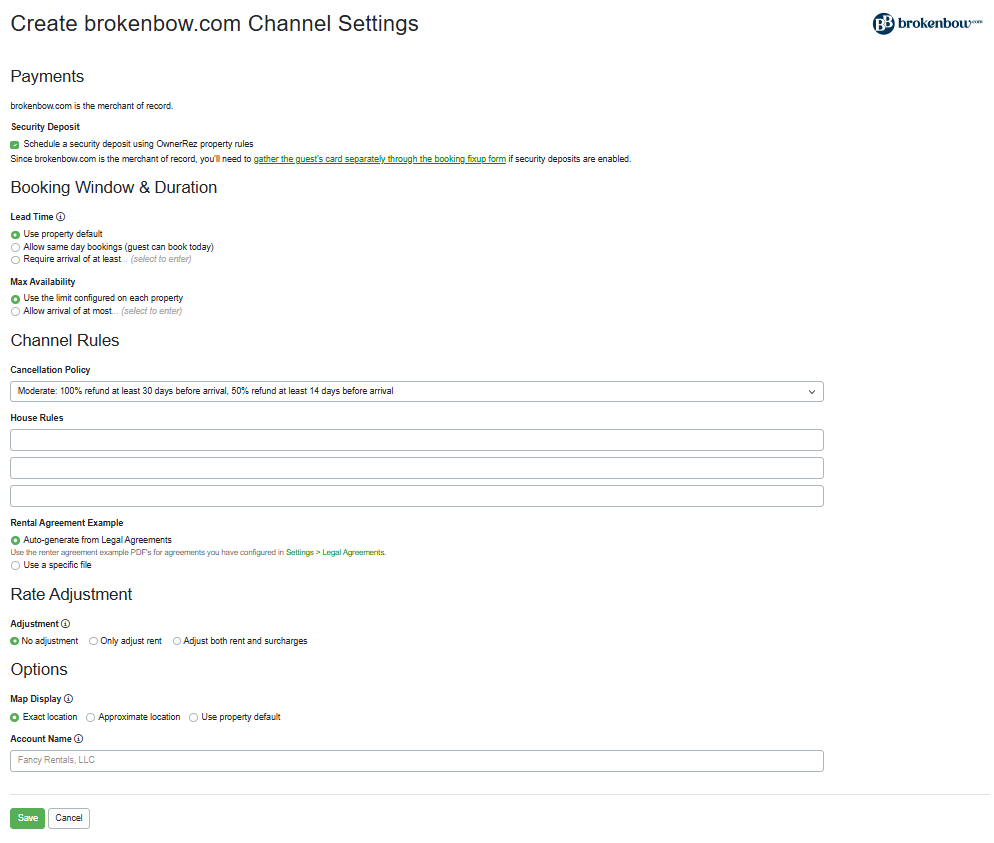Click the Account Name info icon
The width and height of the screenshot is (994, 843).
point(79,738)
